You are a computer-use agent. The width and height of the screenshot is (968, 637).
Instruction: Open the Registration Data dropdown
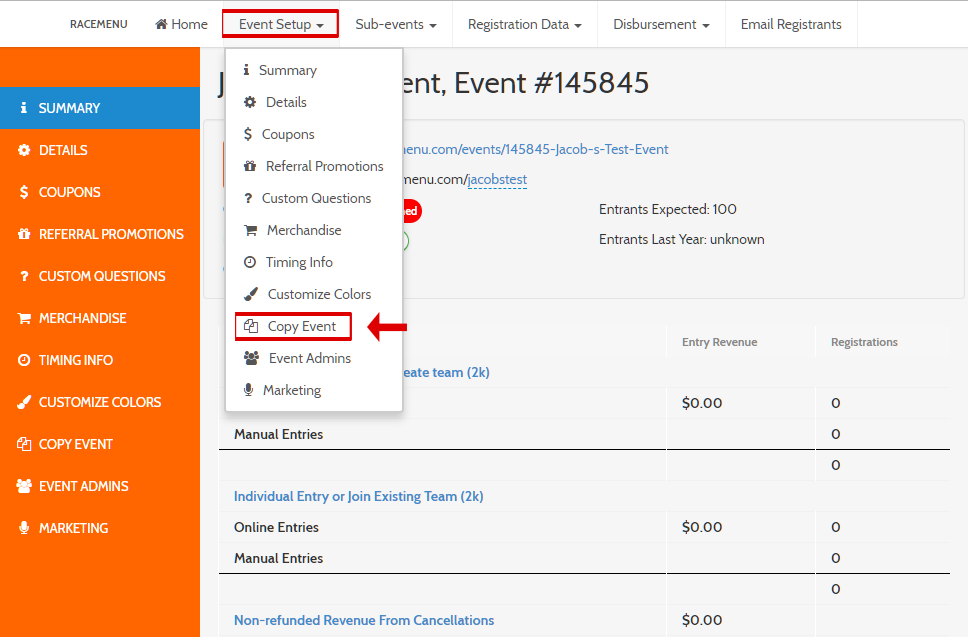tap(524, 24)
